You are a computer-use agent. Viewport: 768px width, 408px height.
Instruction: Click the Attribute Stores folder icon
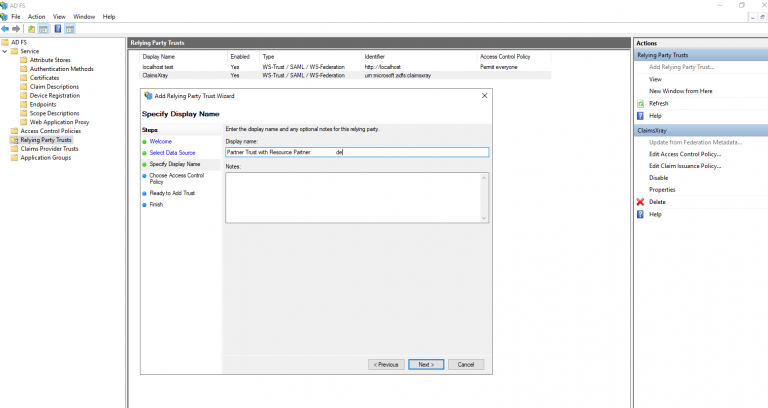[24, 60]
